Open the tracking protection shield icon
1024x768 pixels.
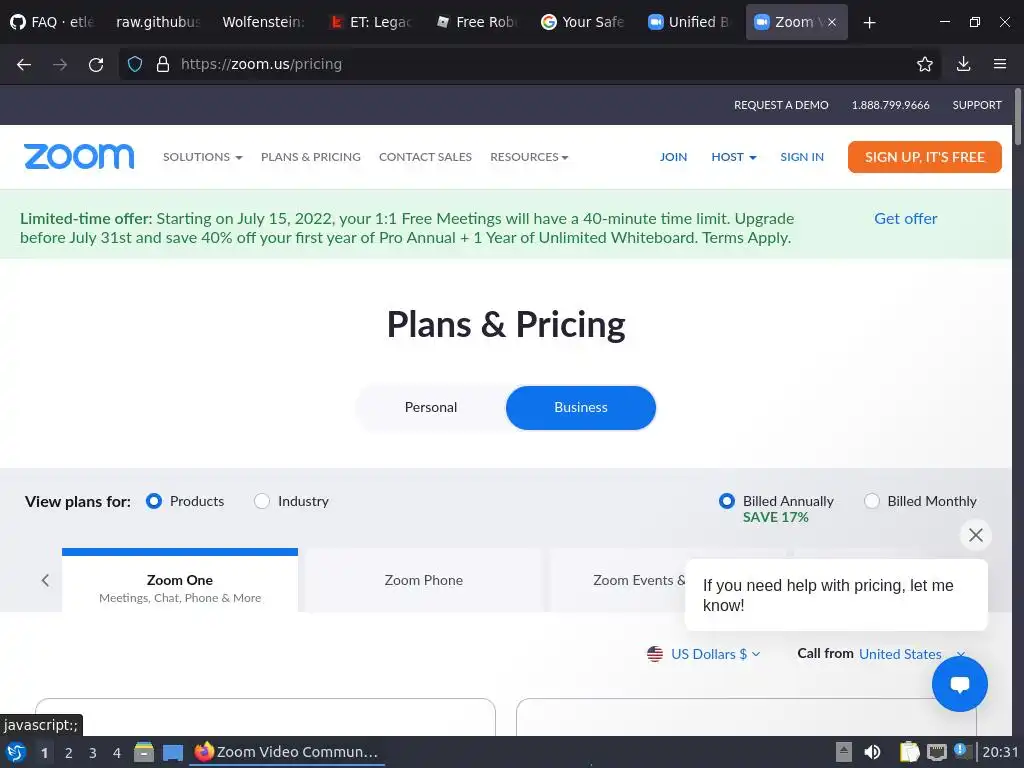click(135, 64)
